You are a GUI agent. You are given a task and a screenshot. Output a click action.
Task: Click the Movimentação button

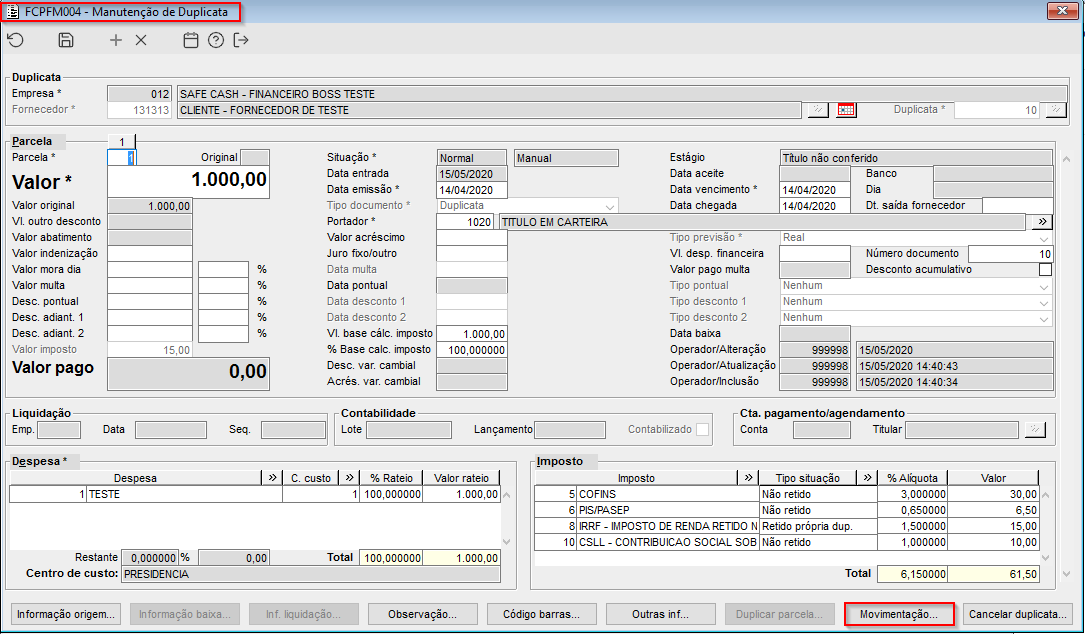click(x=898, y=615)
